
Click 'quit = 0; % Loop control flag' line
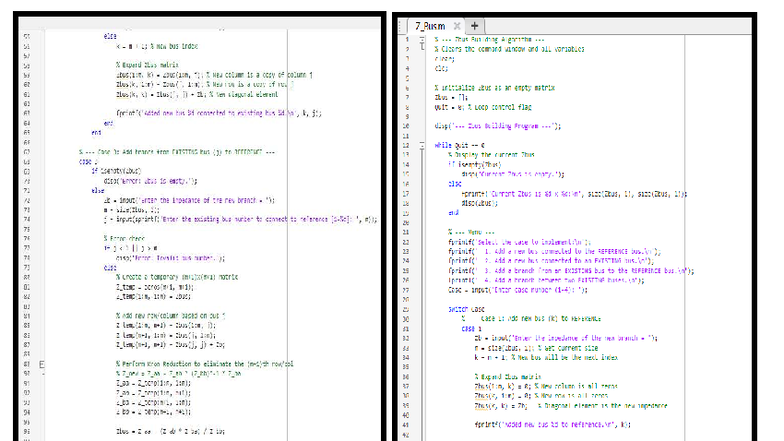(x=482, y=107)
